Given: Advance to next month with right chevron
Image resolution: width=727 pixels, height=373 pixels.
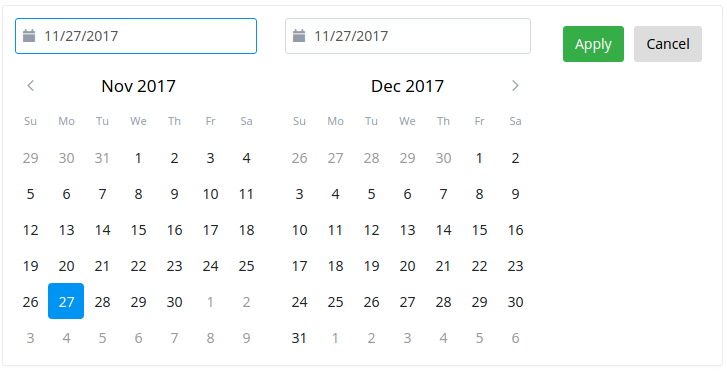Looking at the screenshot, I should pos(515,86).
